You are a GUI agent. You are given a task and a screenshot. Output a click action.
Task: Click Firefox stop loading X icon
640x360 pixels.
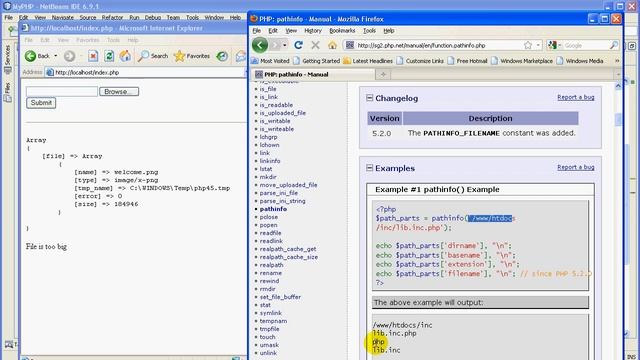pos(315,45)
